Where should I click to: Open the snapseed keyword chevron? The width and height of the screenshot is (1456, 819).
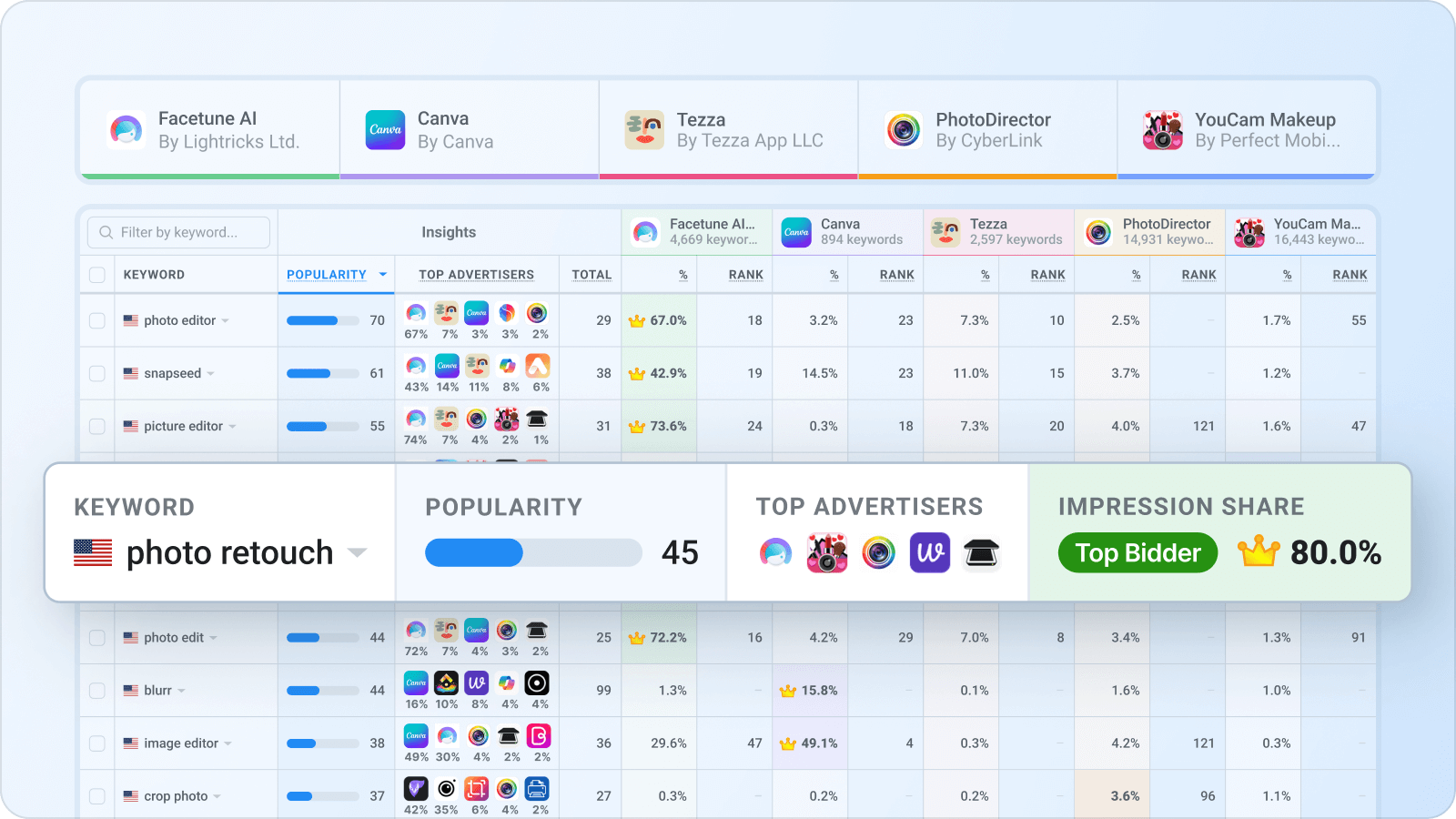point(210,373)
